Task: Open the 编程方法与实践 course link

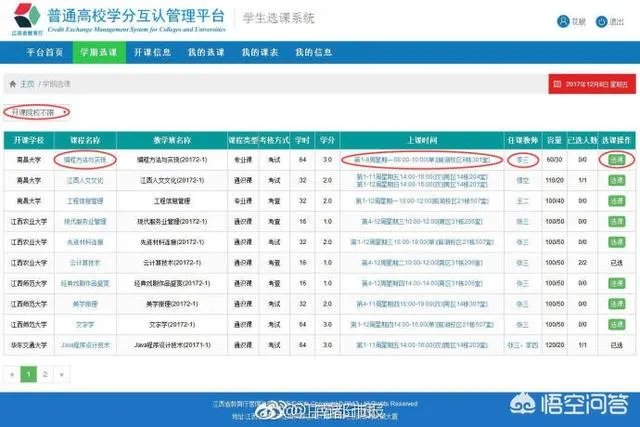Action: tap(85, 160)
